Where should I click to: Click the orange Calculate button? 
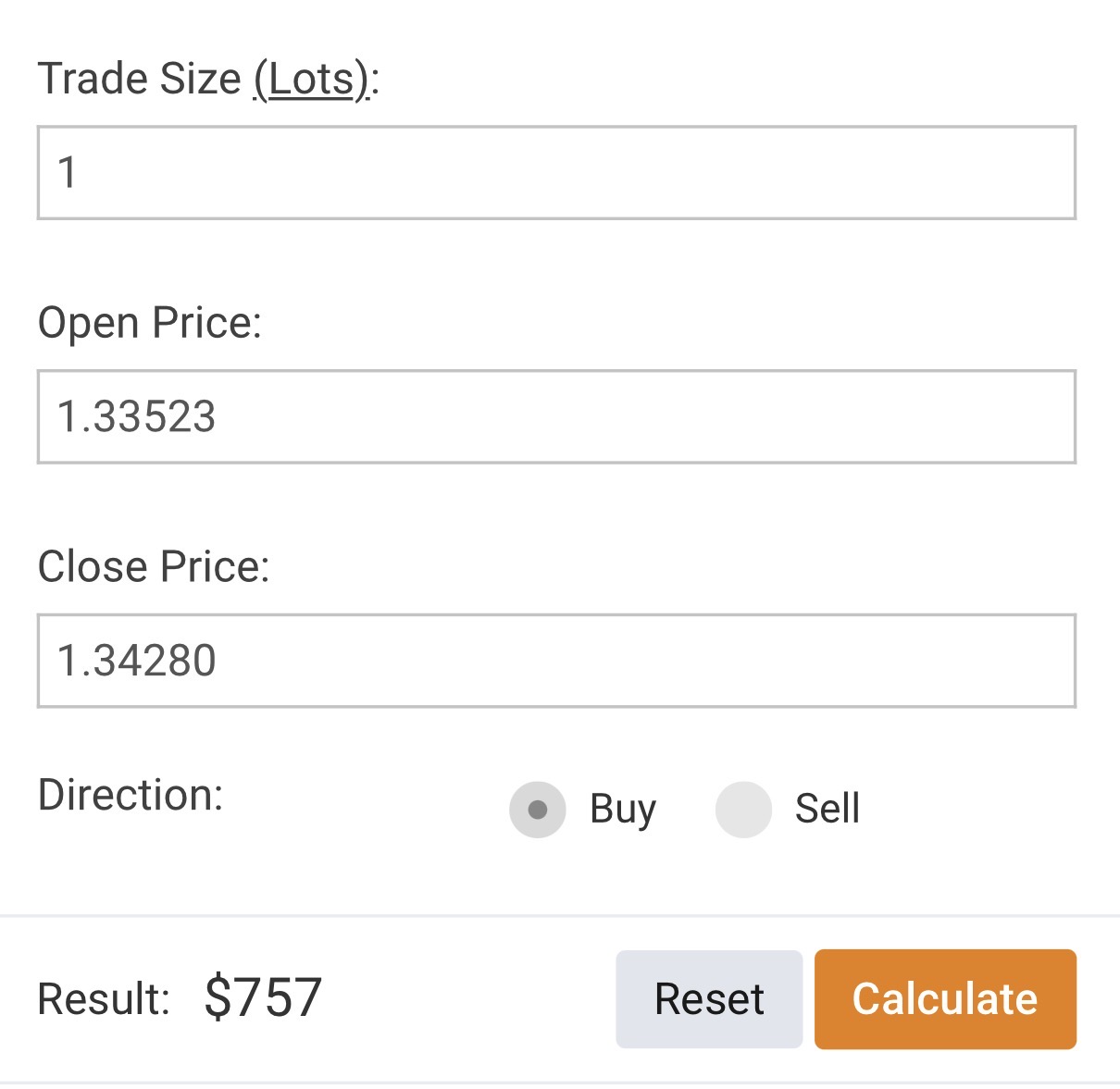[944, 999]
